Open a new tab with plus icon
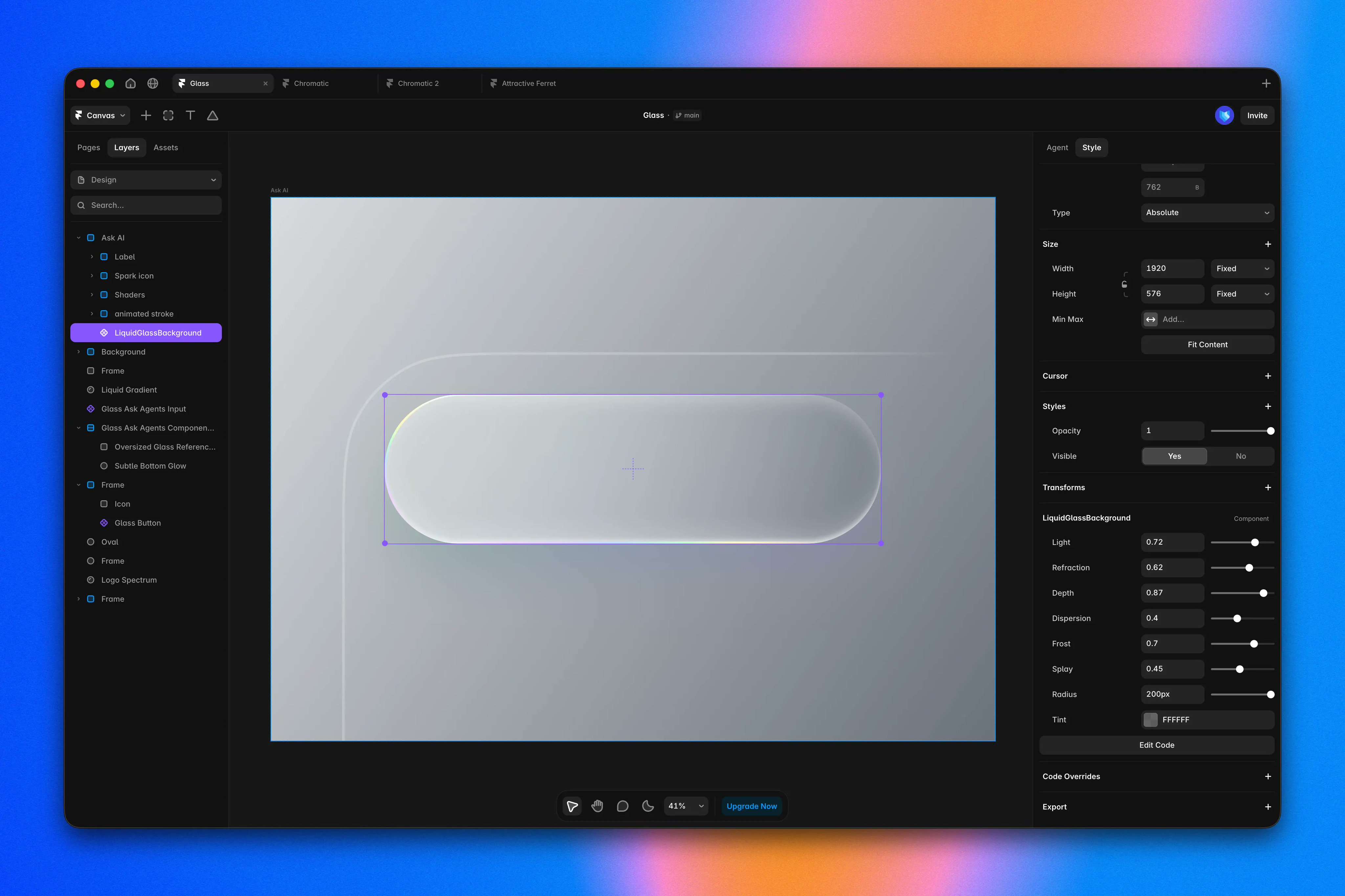Viewport: 1345px width, 896px height. point(1266,83)
